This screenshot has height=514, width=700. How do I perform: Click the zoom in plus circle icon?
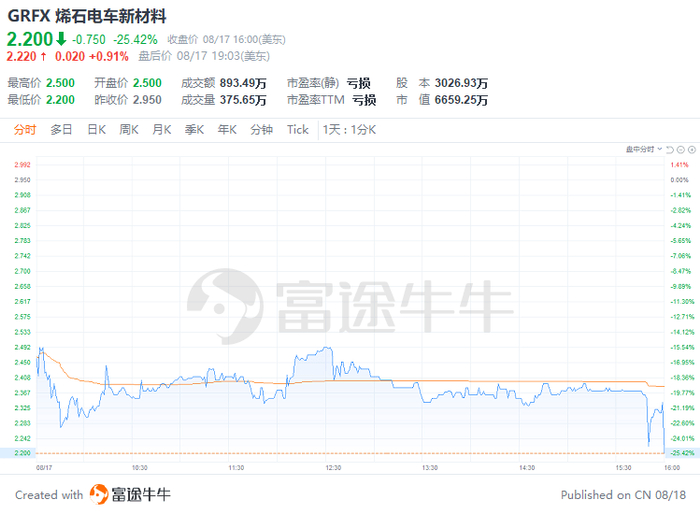point(692,150)
